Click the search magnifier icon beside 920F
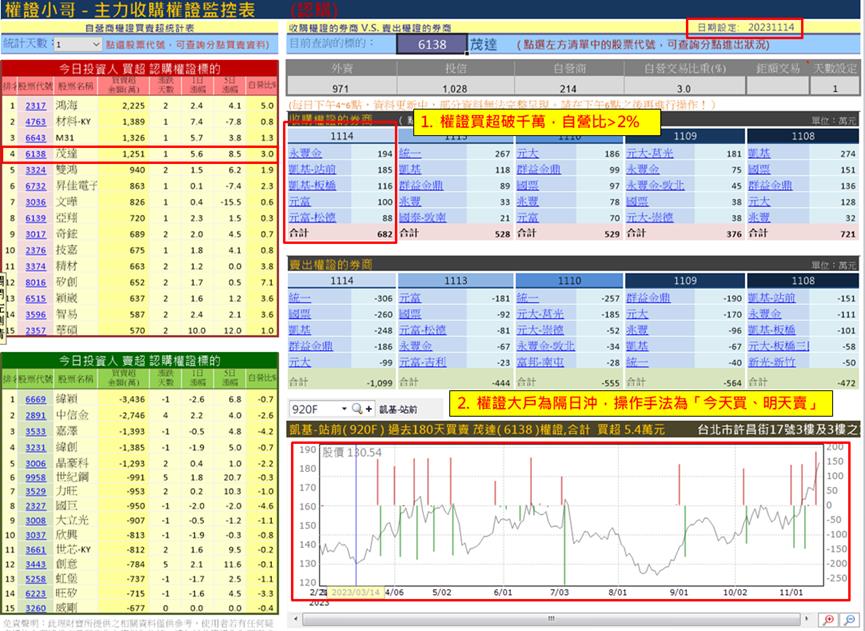This screenshot has height=631, width=865. (x=356, y=410)
